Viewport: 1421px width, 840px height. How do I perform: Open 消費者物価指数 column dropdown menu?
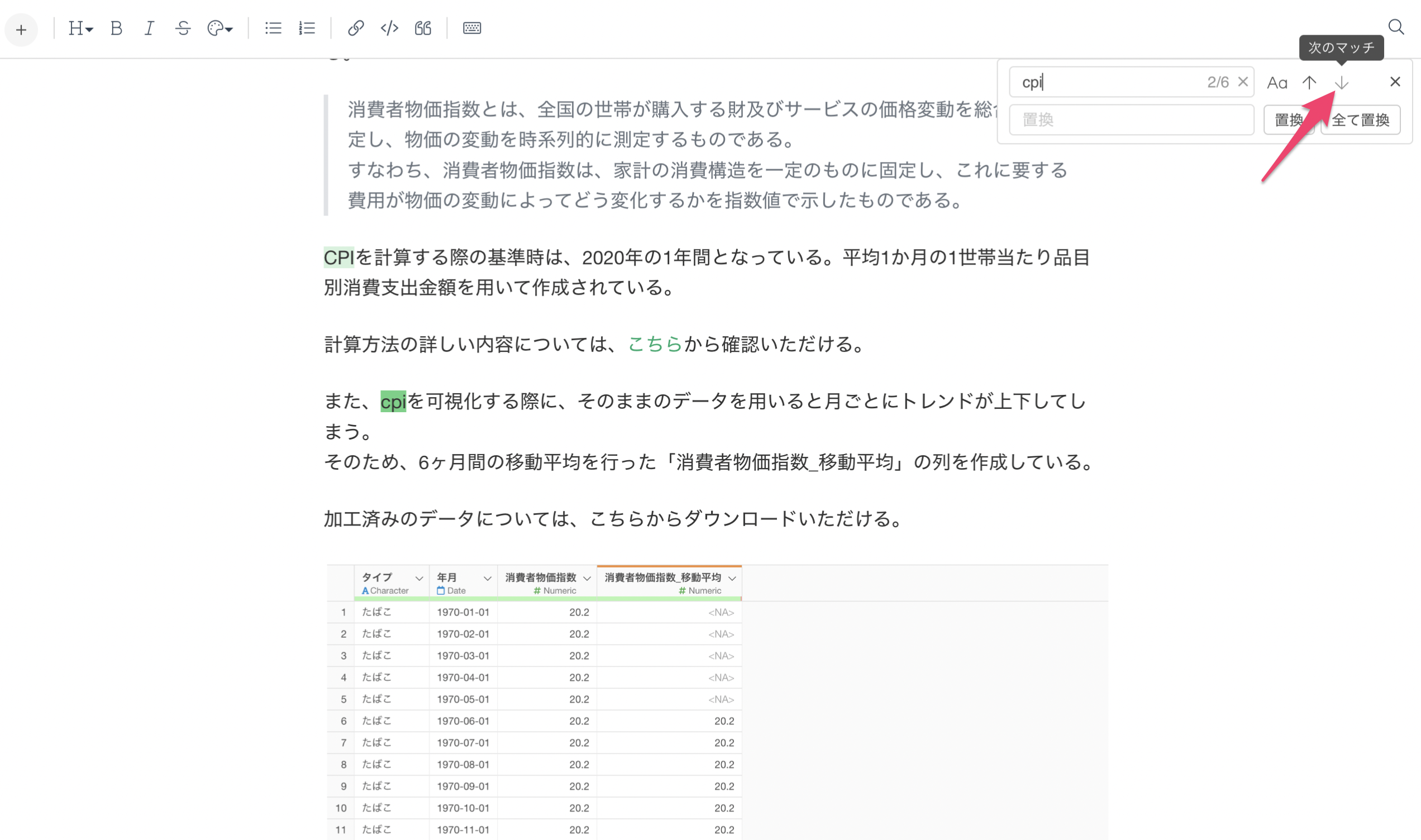[587, 578]
